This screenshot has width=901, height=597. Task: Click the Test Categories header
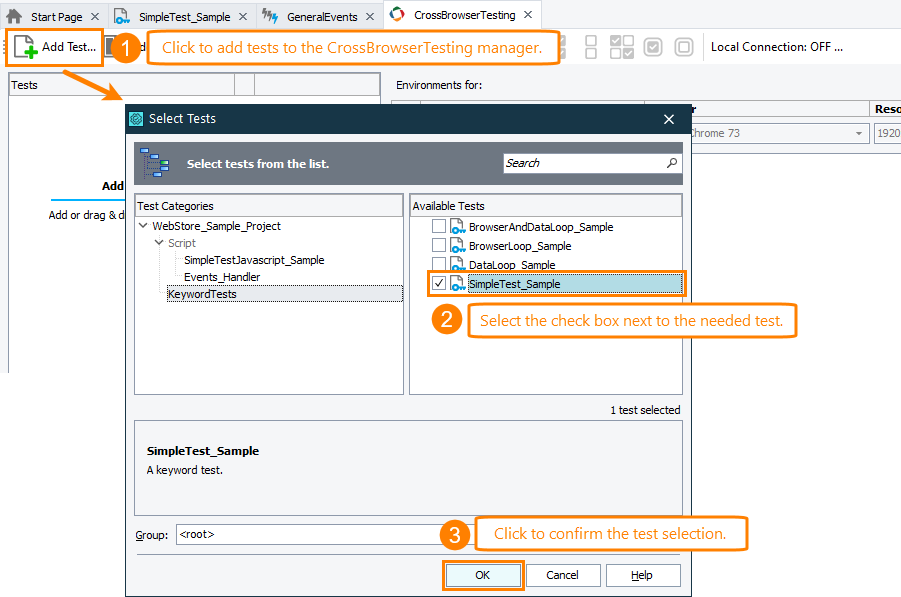[269, 206]
